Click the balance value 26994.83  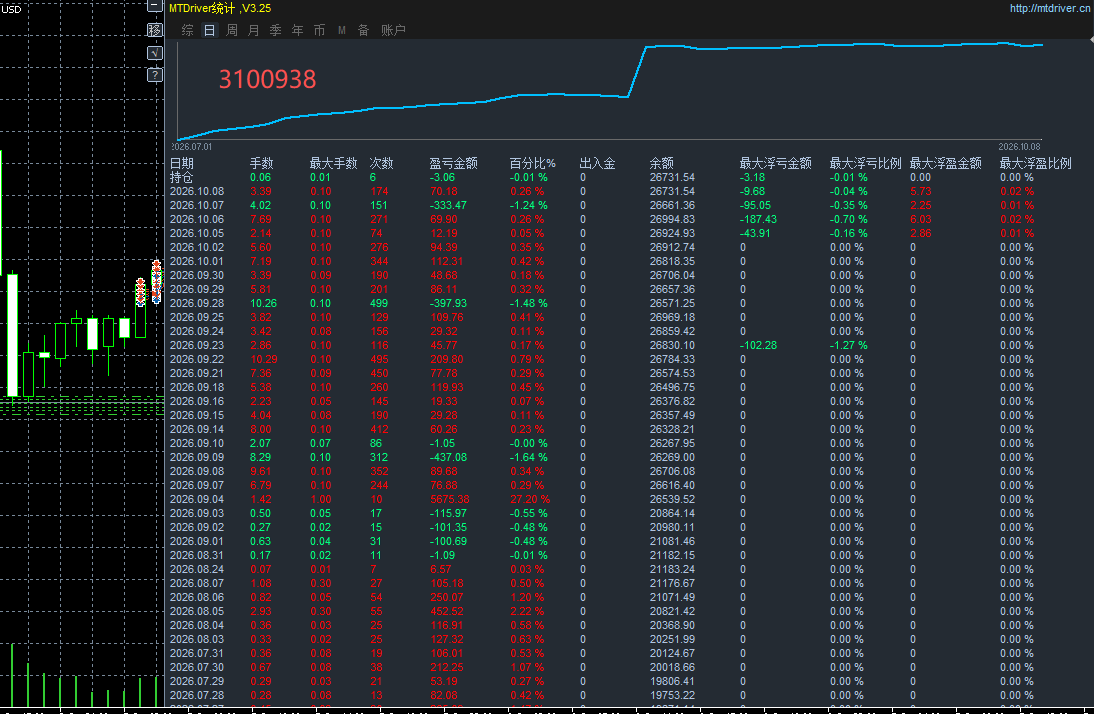[672, 219]
